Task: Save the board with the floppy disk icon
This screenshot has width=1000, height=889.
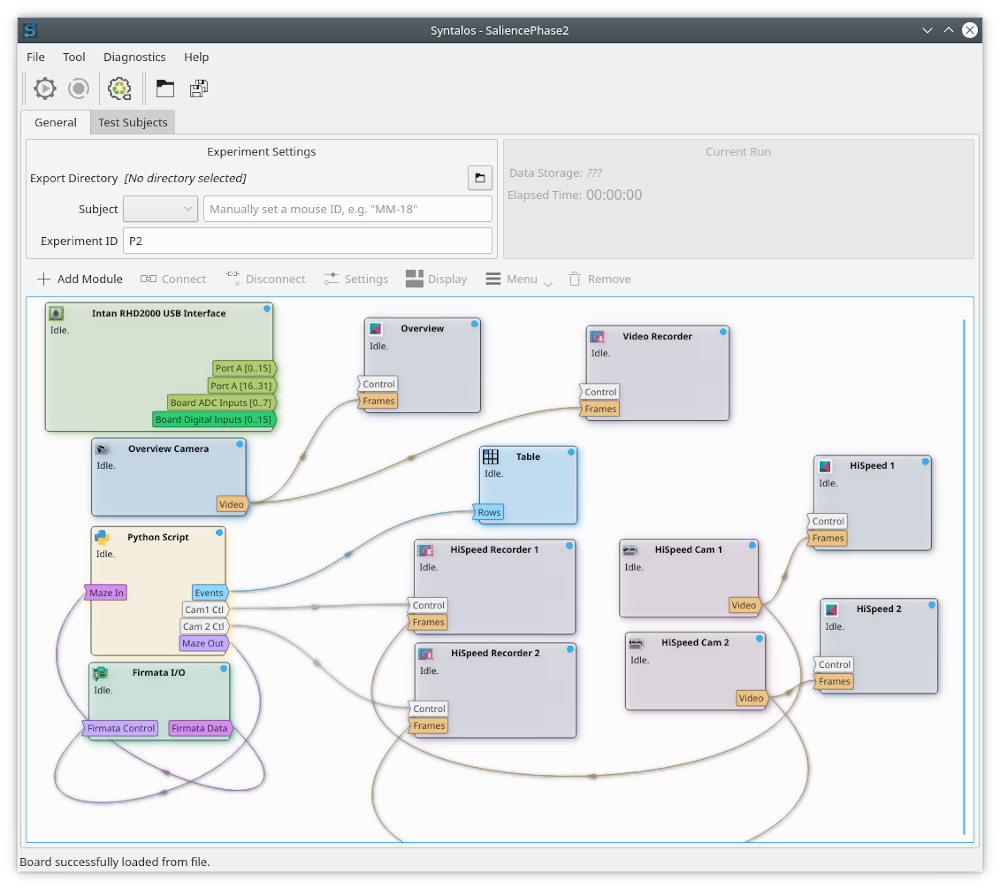Action: click(199, 88)
